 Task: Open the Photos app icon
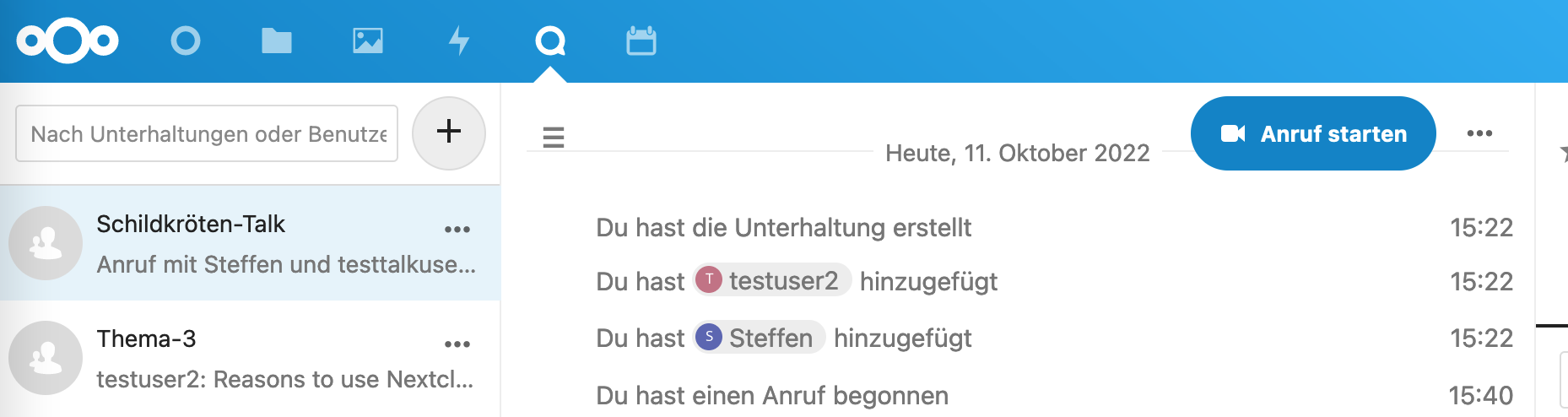[368, 41]
